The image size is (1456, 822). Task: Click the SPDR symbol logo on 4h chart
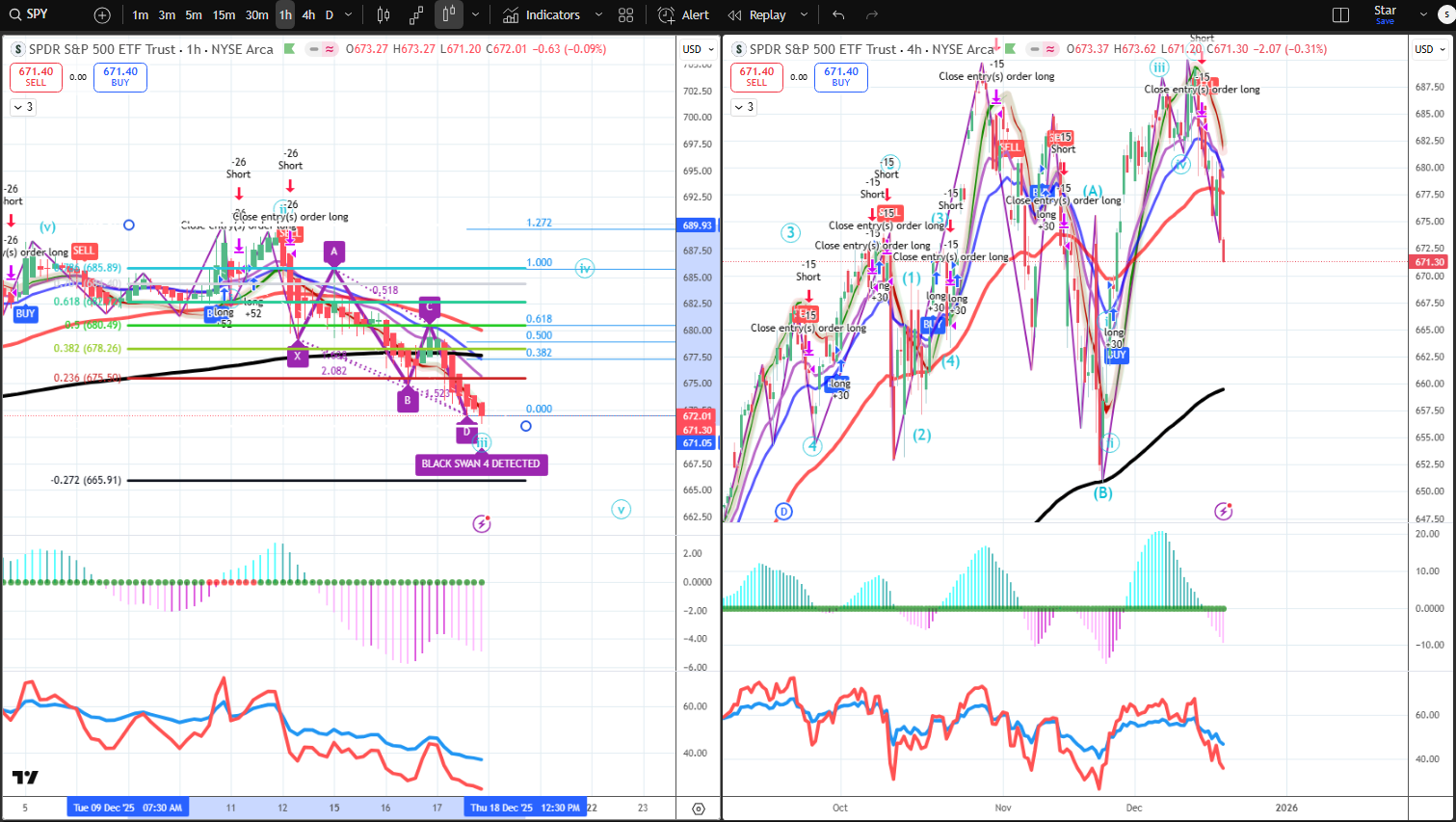click(x=739, y=49)
